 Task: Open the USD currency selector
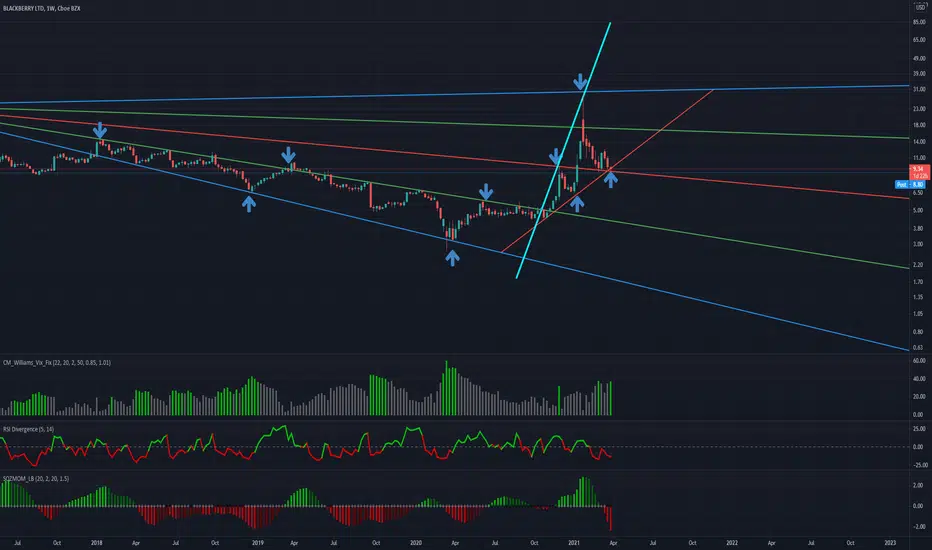(x=920, y=8)
